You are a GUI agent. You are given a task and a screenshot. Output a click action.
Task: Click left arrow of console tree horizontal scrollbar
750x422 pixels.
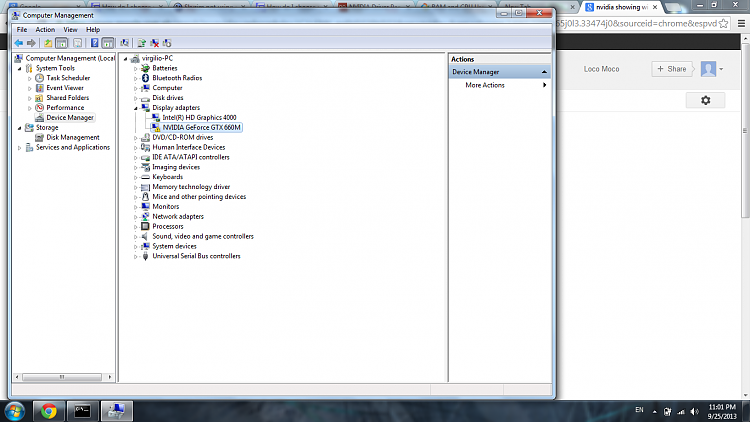click(x=17, y=377)
